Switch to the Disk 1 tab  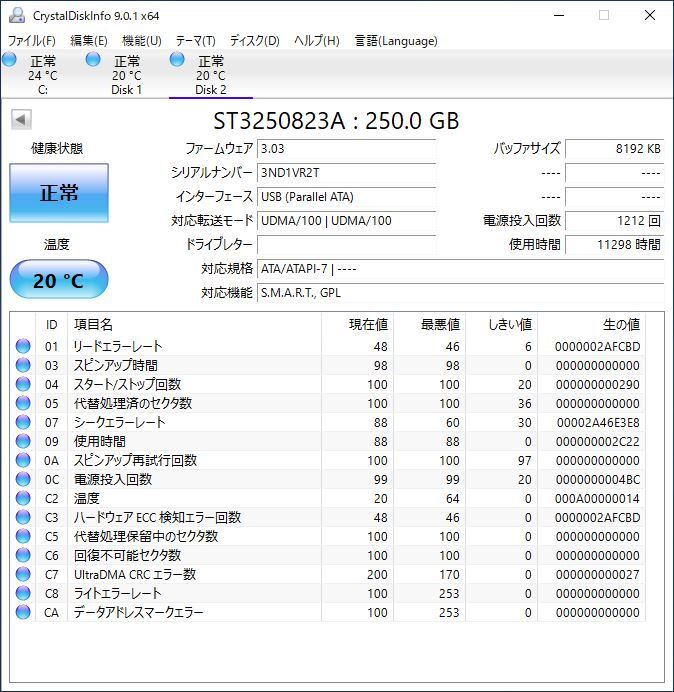coord(127,75)
